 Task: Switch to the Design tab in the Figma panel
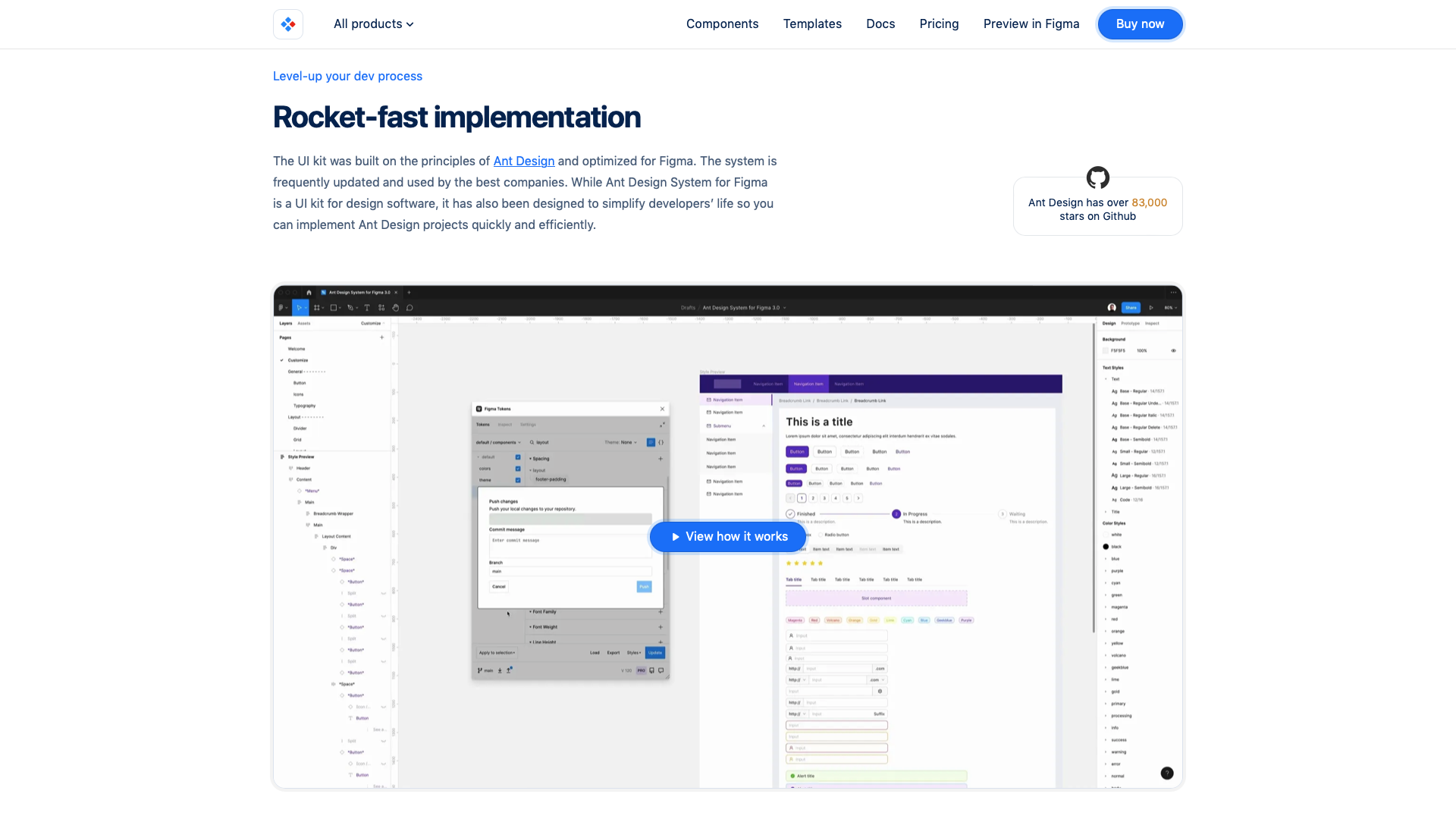click(1109, 324)
